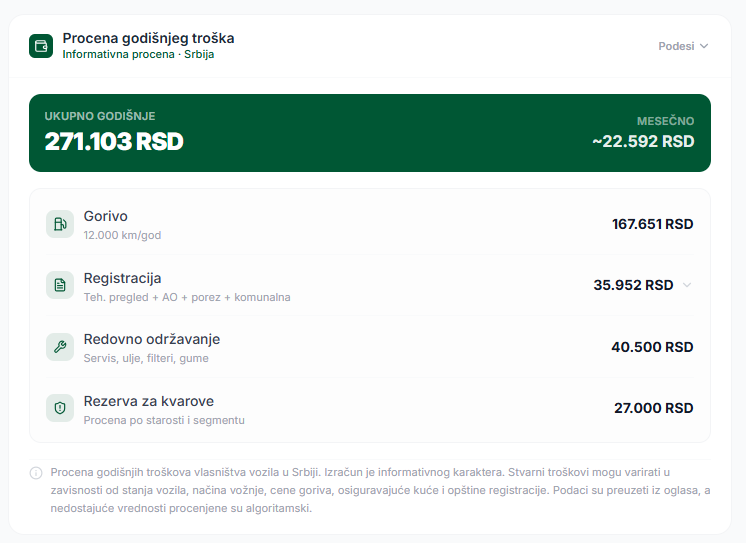Viewport: 746px width, 543px height.
Task: Click the Procena godišnjeg troška heading
Action: [x=148, y=38]
